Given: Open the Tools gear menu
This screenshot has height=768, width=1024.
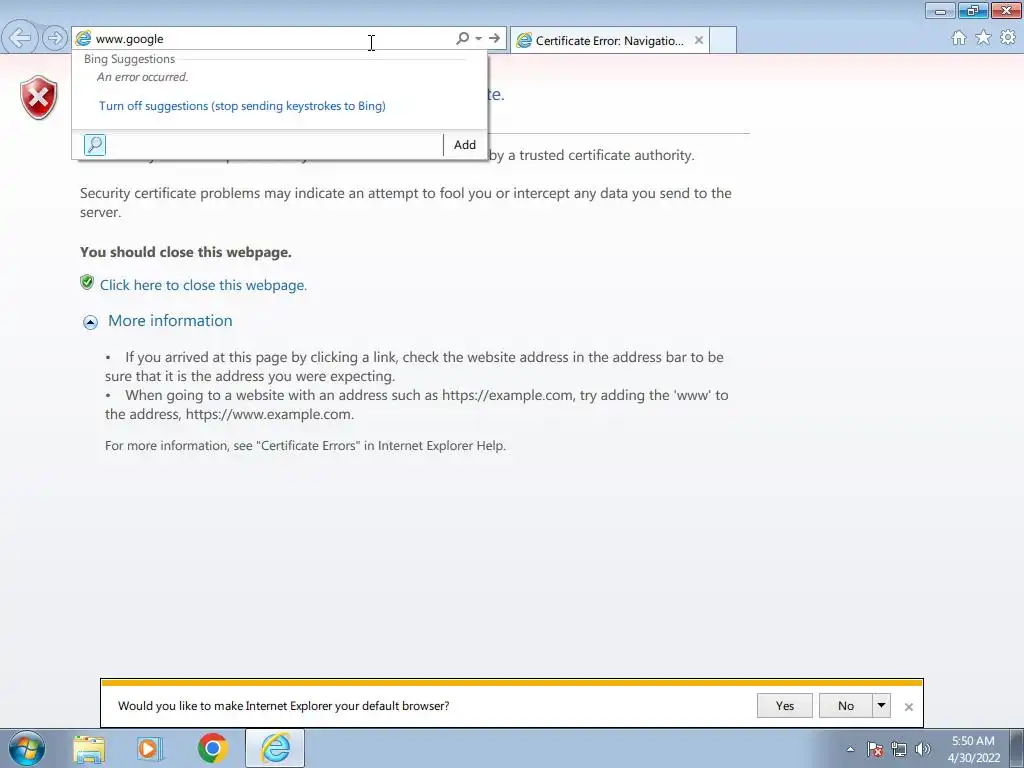Looking at the screenshot, I should (x=1008, y=38).
